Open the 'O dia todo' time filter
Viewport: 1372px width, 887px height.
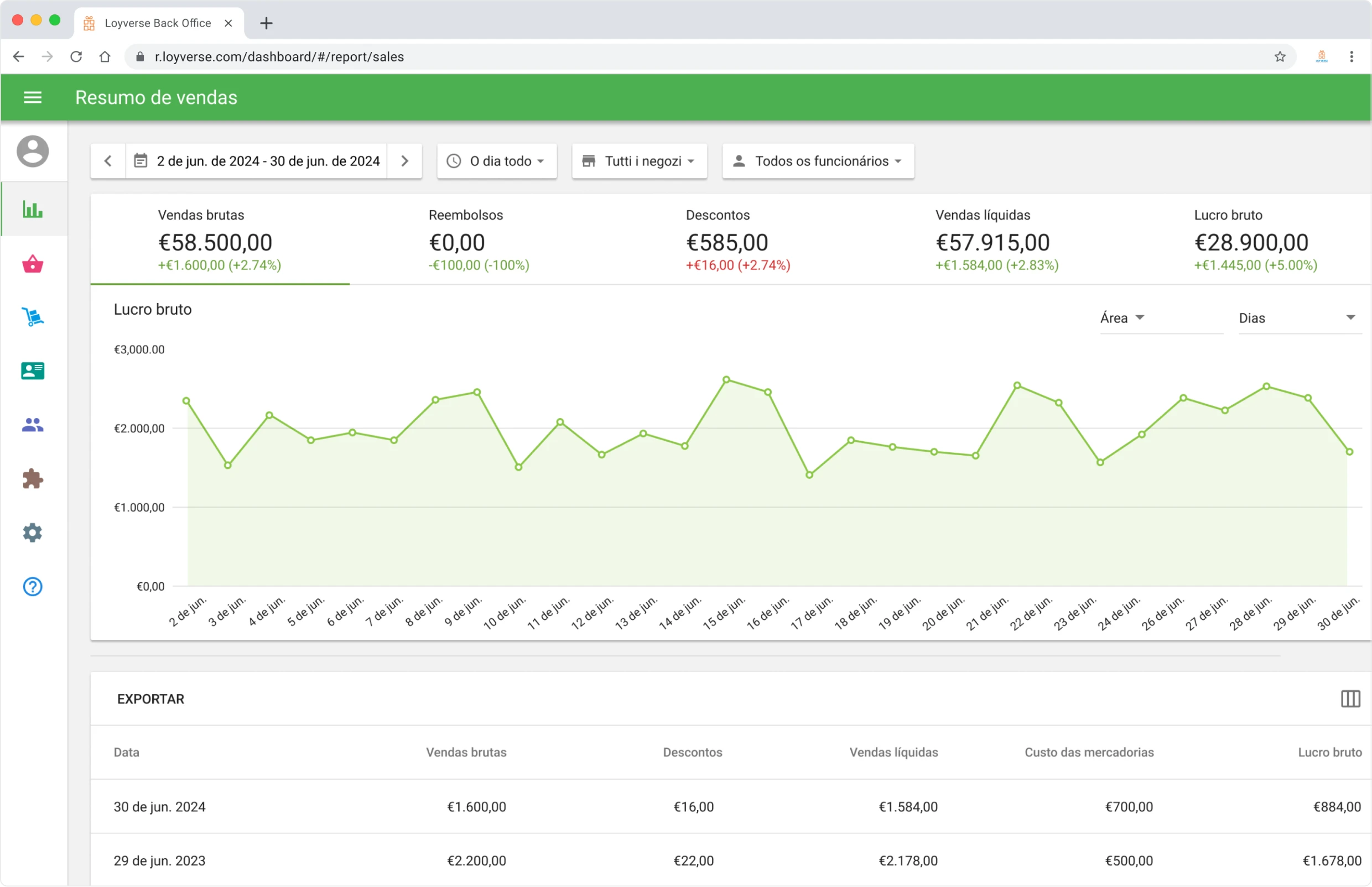pos(496,161)
